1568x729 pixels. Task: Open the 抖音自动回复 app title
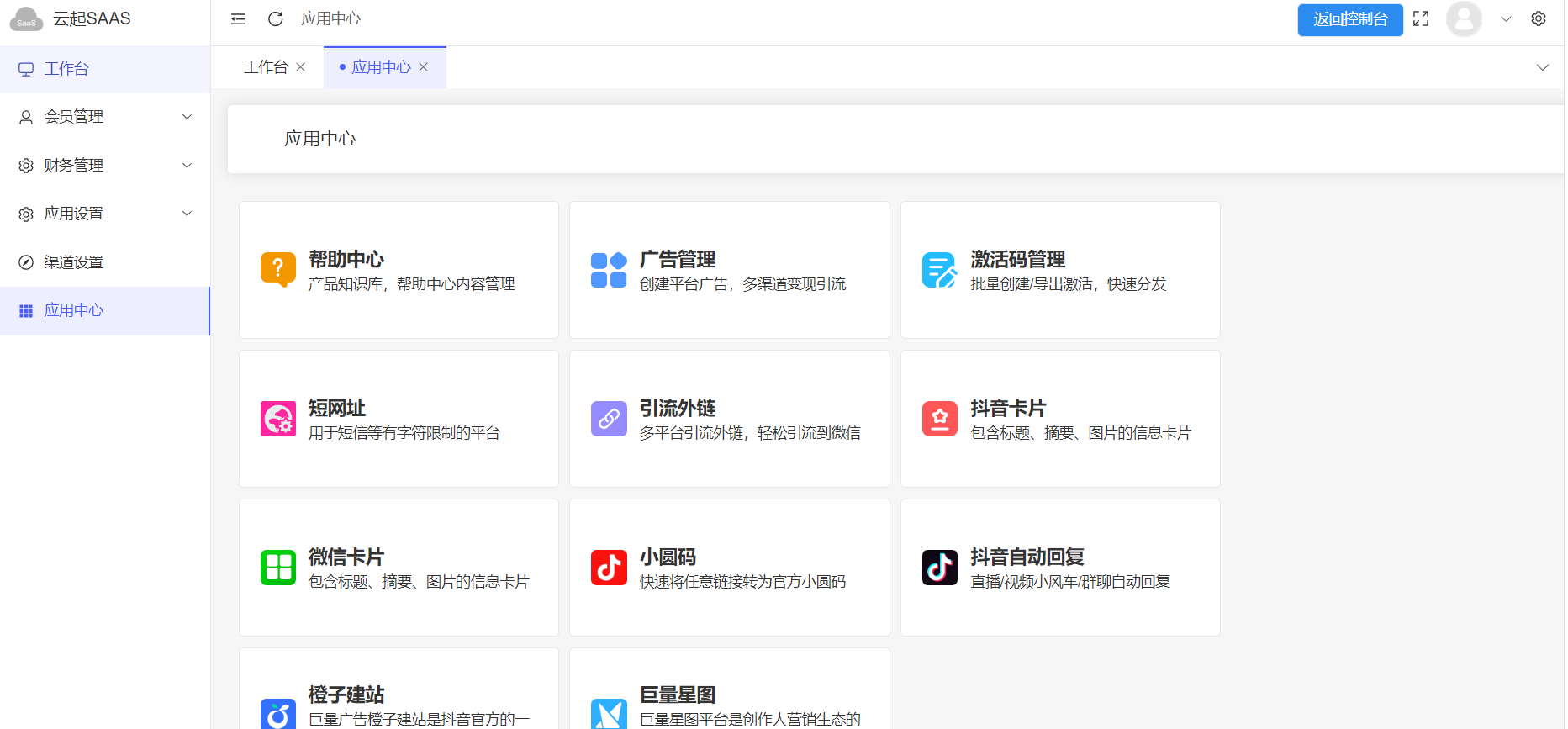[x=1027, y=557]
